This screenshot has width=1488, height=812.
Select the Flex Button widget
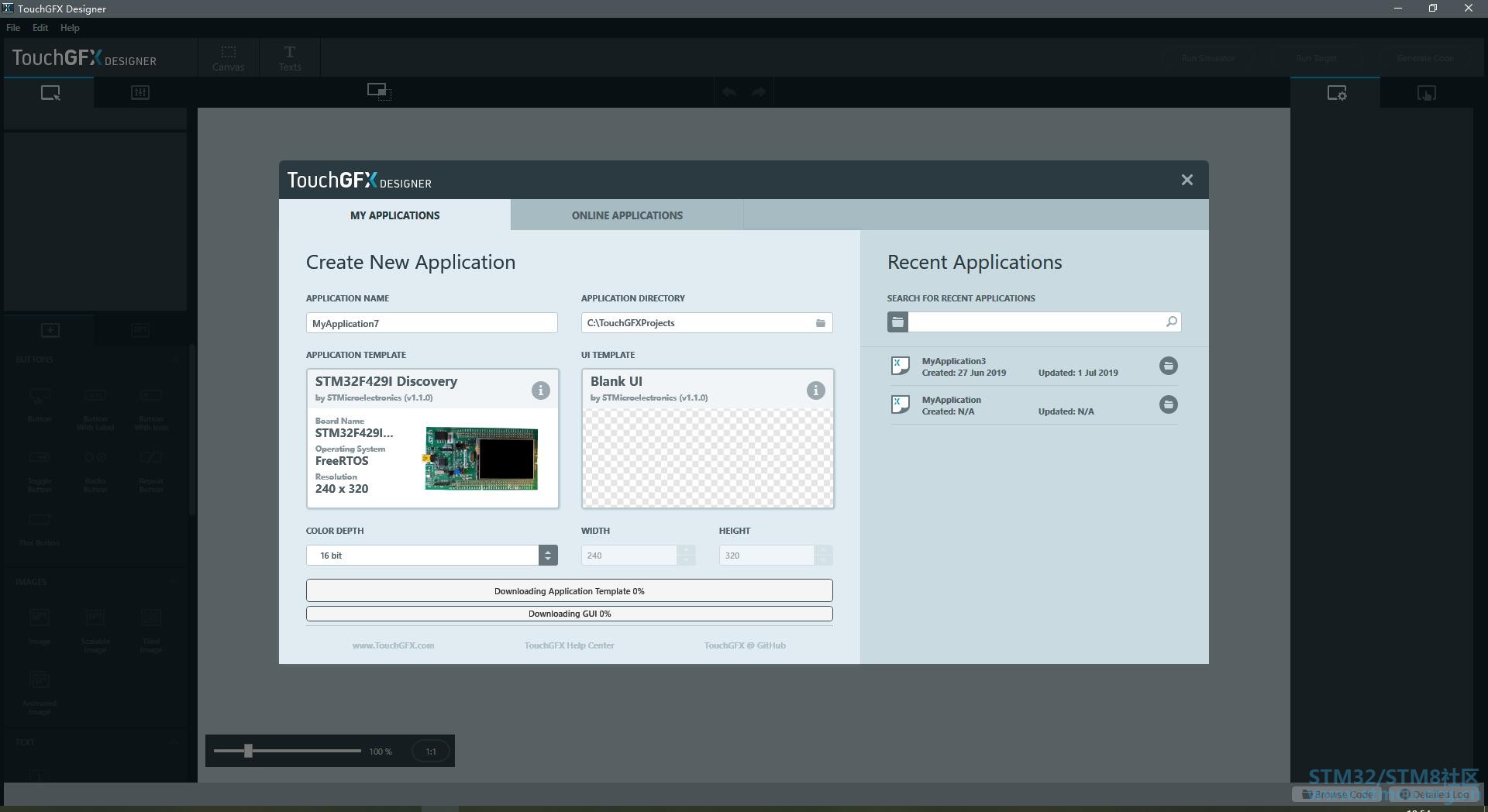tap(40, 529)
